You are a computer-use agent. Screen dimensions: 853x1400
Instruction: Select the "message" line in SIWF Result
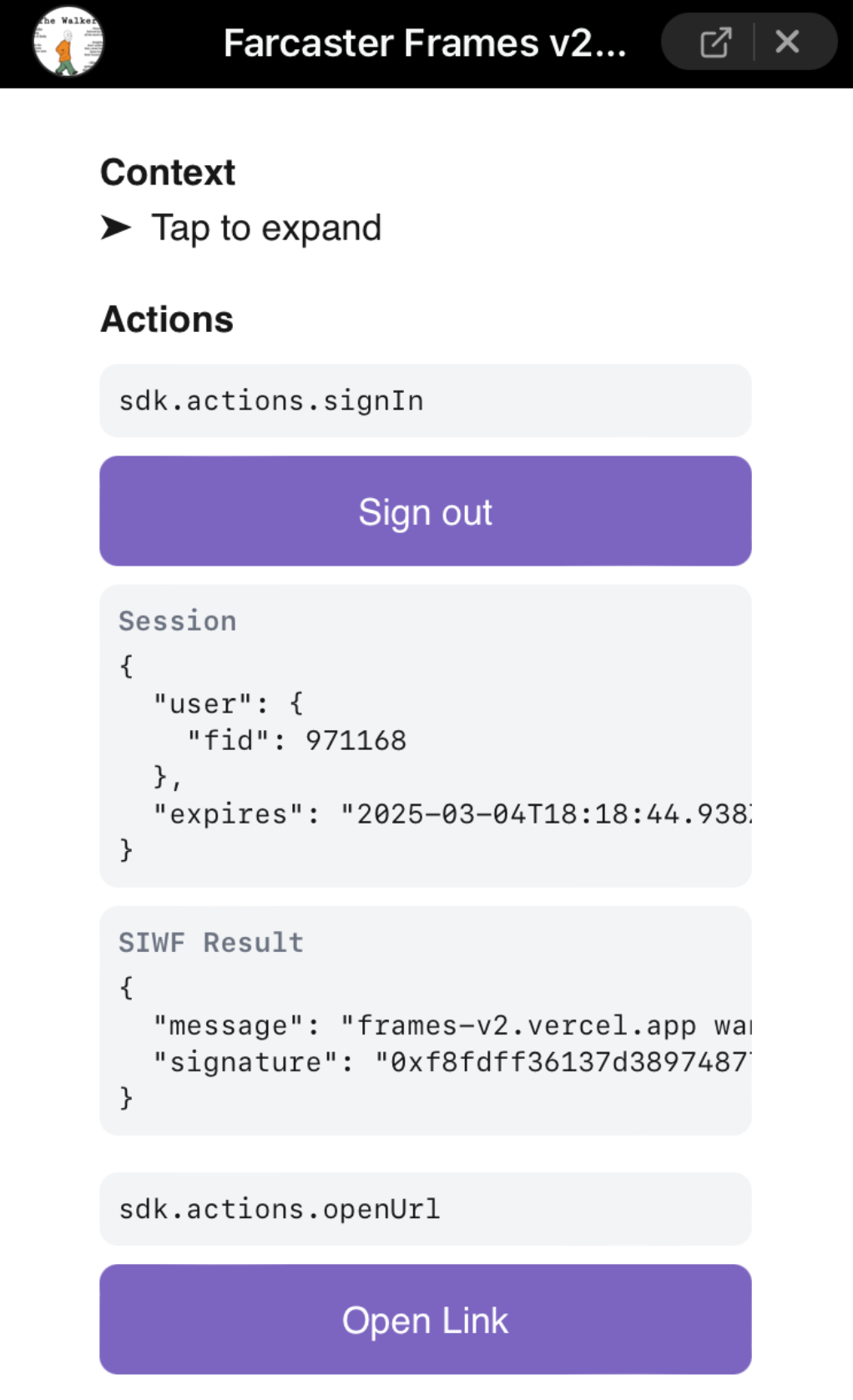[451, 1025]
